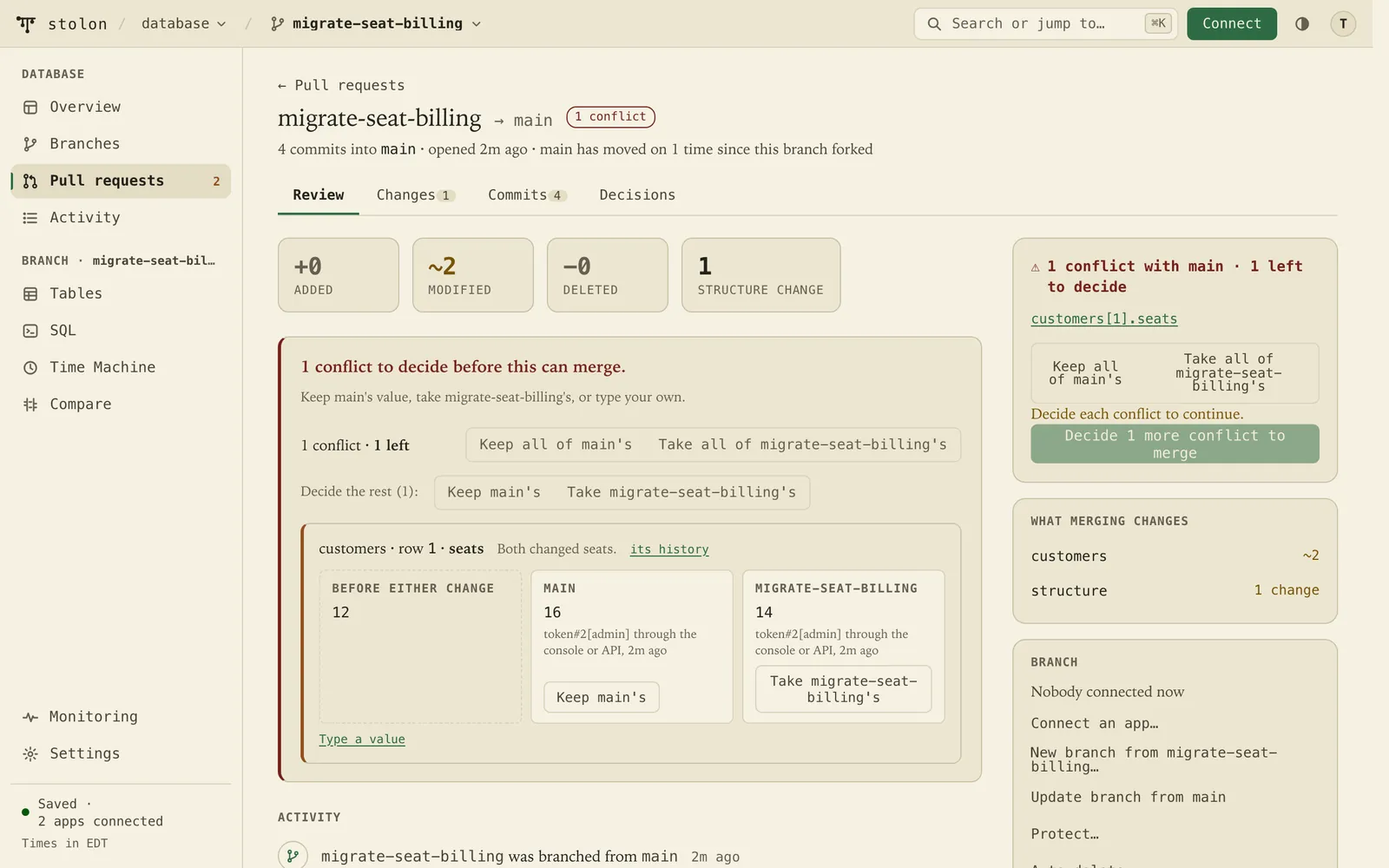Viewport: 1389px width, 868px height.
Task: Click 'Protect…' option
Action: (x=1065, y=834)
